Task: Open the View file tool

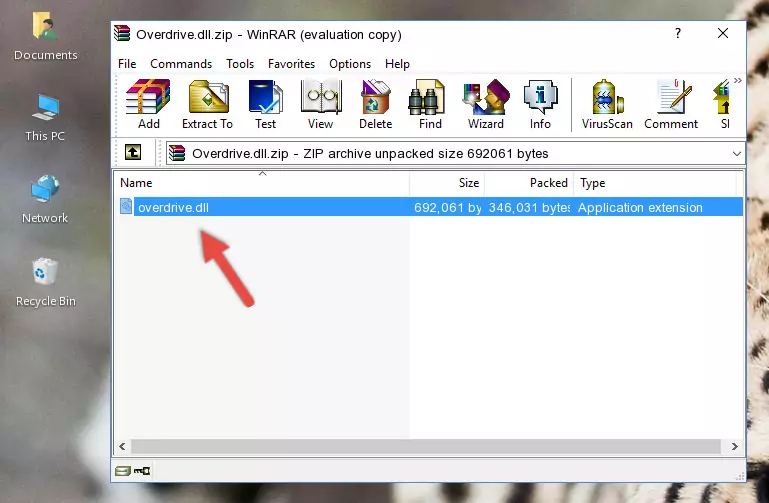Action: 321,104
